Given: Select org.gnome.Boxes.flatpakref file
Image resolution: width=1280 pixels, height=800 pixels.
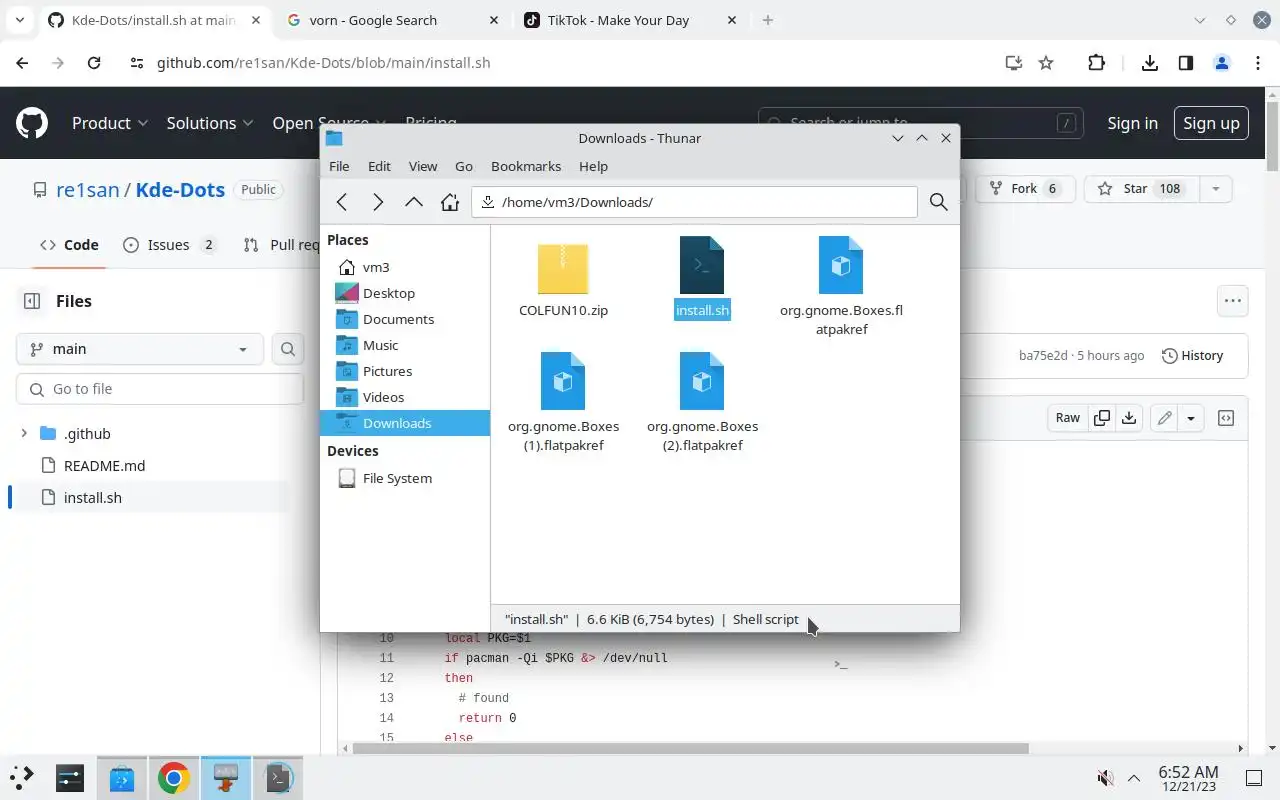Looking at the screenshot, I should click(x=841, y=286).
